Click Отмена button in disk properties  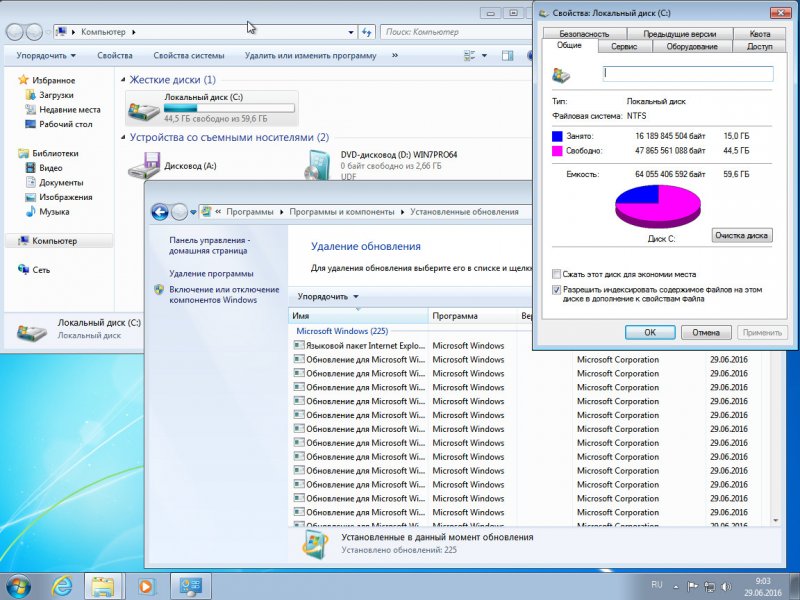pos(706,332)
